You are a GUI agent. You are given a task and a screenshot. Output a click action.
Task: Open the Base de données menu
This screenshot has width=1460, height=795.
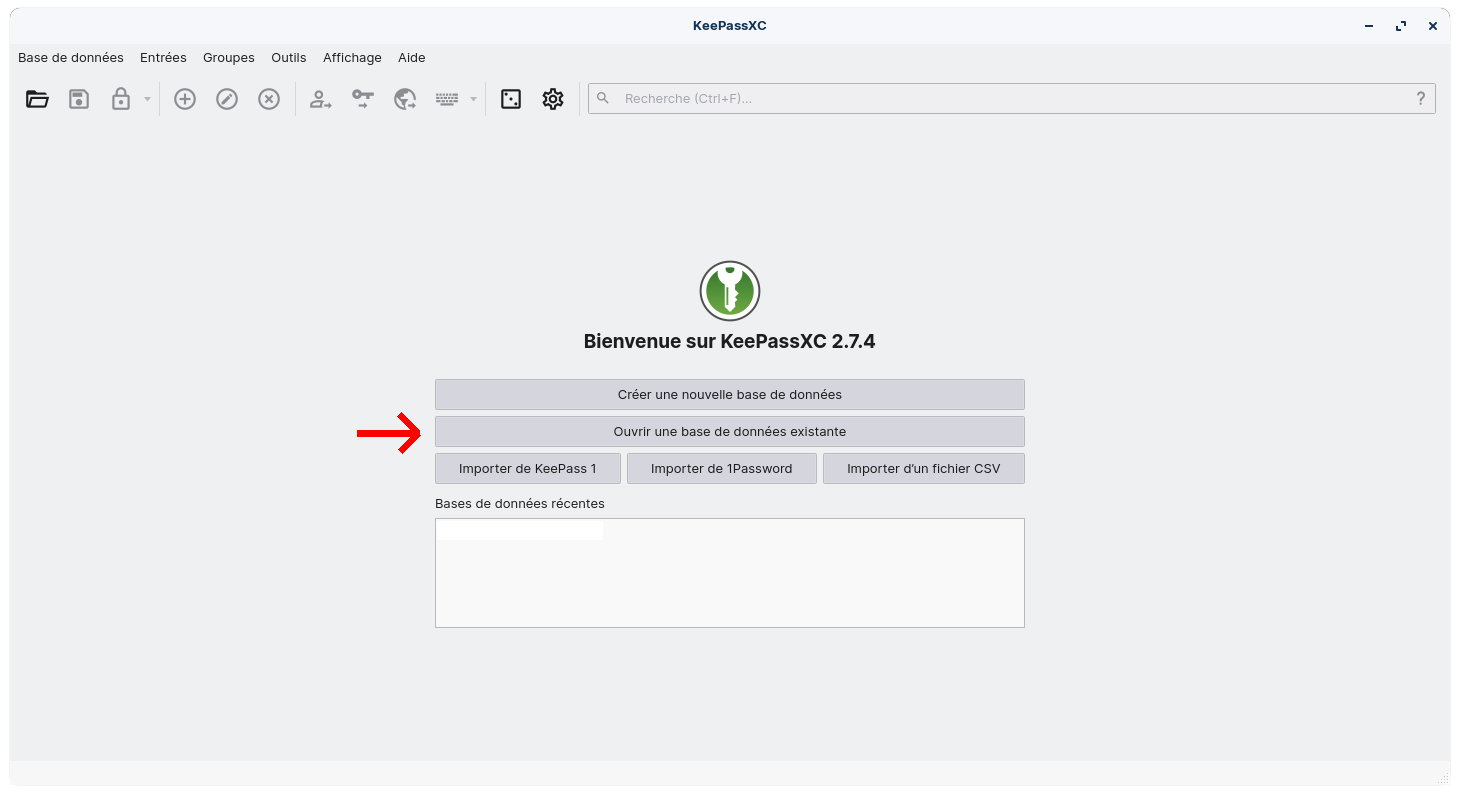[71, 58]
